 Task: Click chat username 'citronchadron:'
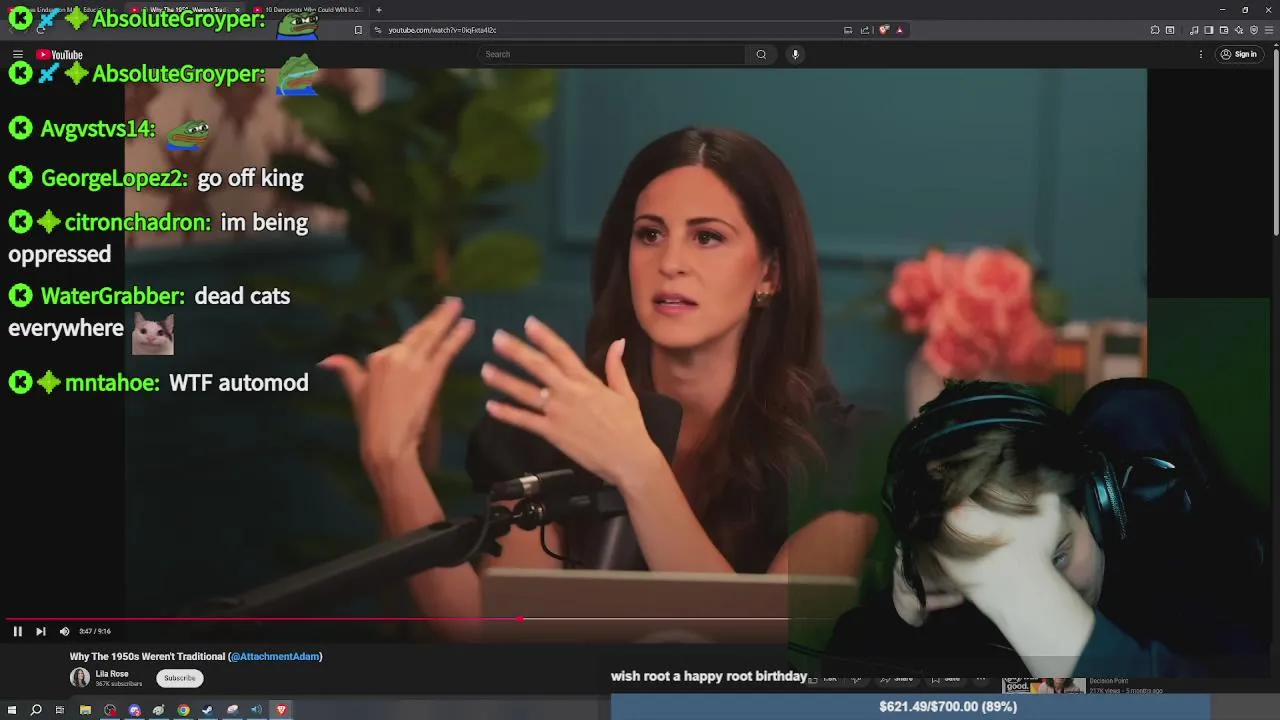point(138,222)
